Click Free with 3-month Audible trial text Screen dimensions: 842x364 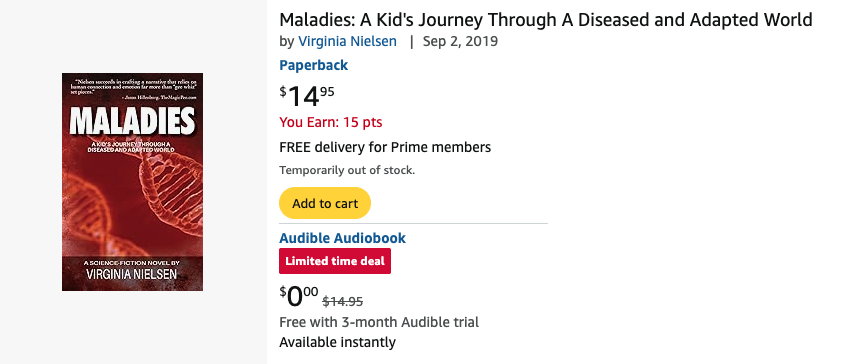click(379, 322)
